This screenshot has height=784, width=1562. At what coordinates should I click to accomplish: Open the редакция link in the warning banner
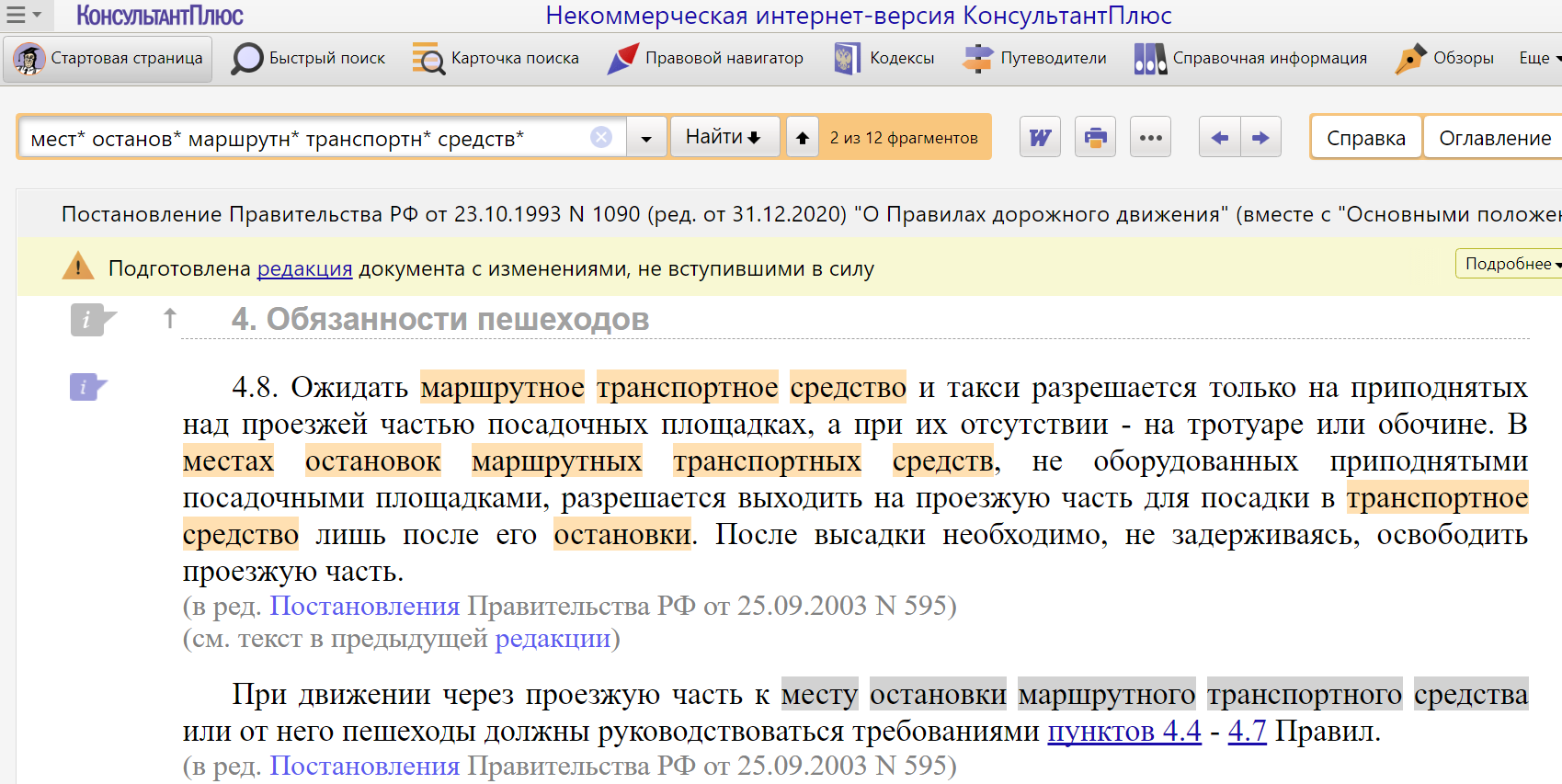(304, 268)
